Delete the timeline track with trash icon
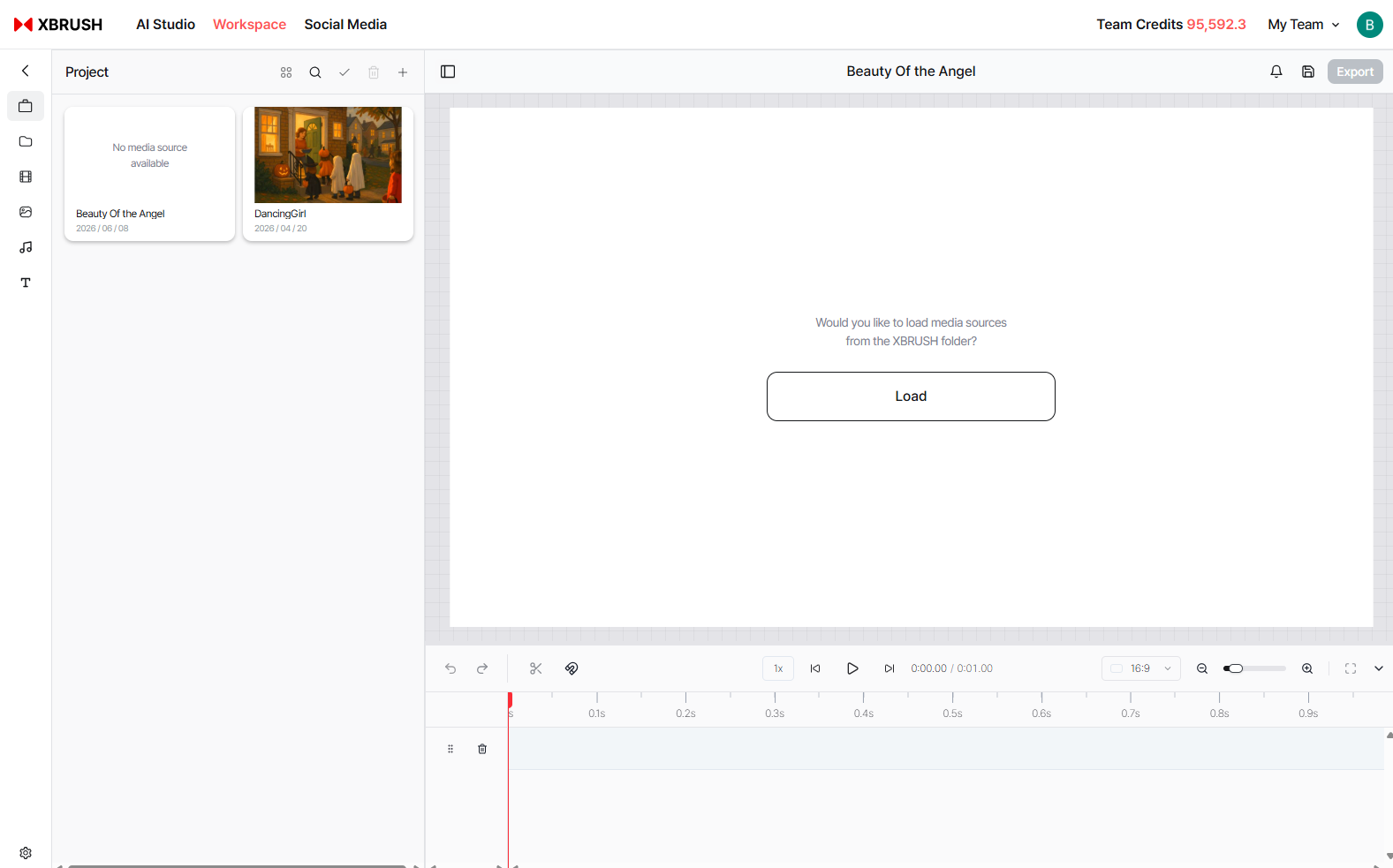 click(x=482, y=749)
